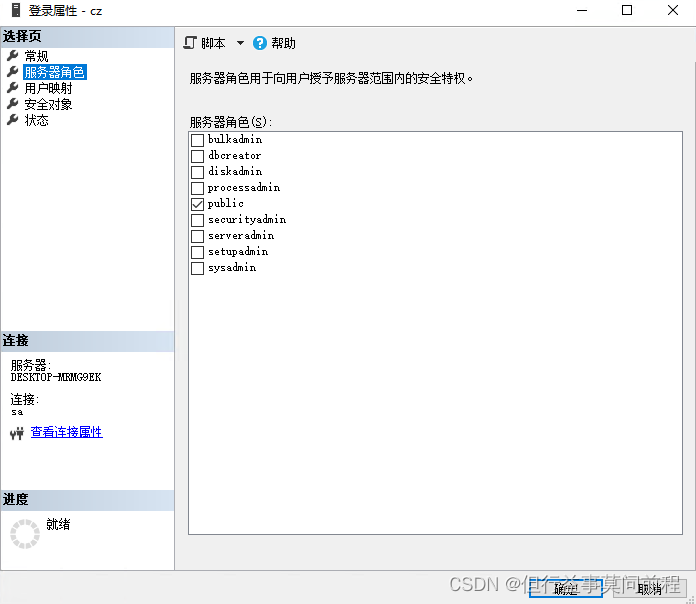Enable the securityadmin checkbox

(x=197, y=220)
